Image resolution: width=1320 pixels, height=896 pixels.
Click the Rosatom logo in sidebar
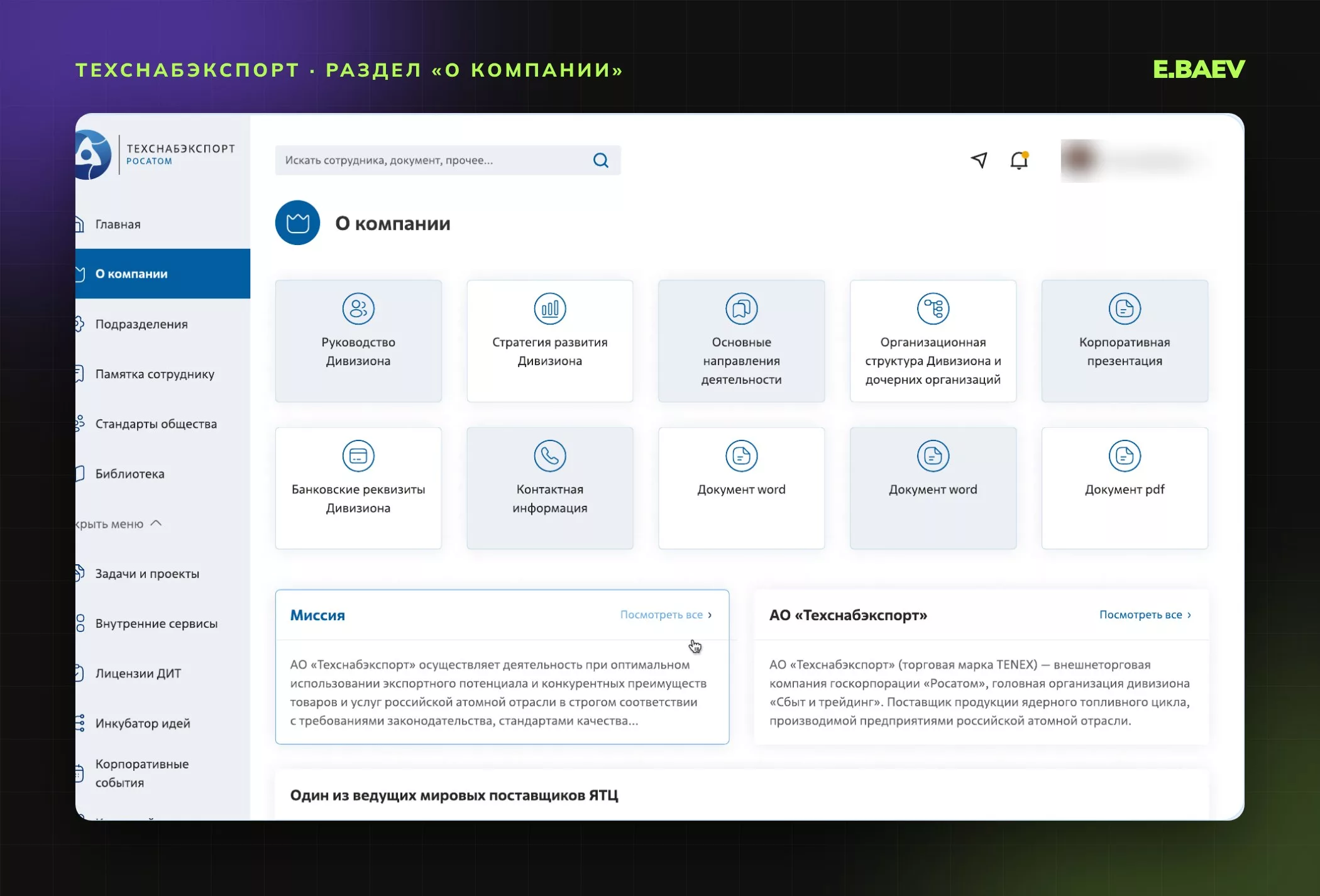click(93, 155)
